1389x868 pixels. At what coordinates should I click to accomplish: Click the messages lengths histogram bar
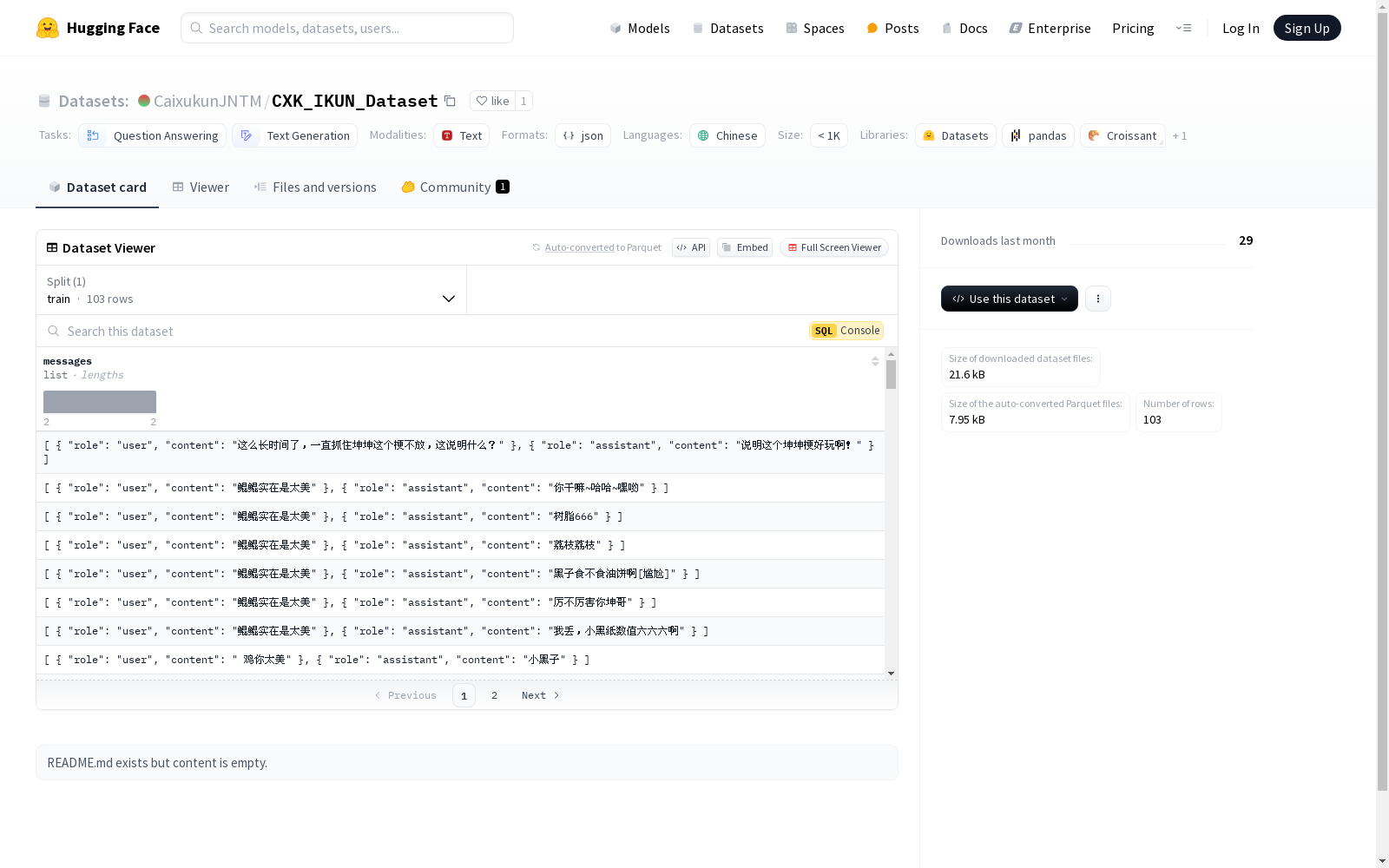pos(100,401)
